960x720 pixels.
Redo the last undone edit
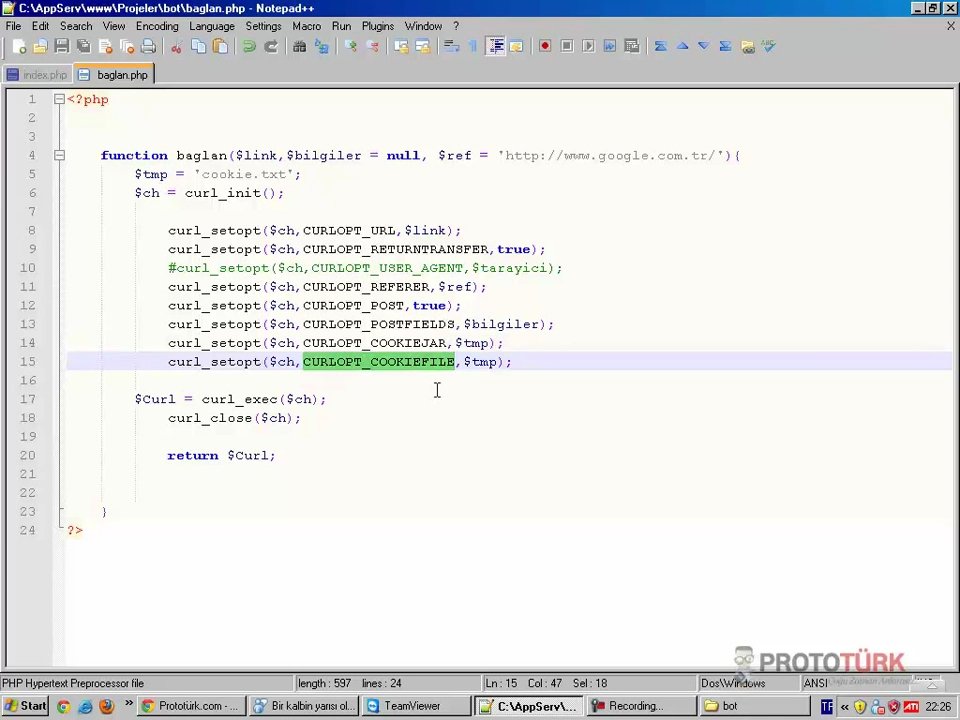click(271, 47)
